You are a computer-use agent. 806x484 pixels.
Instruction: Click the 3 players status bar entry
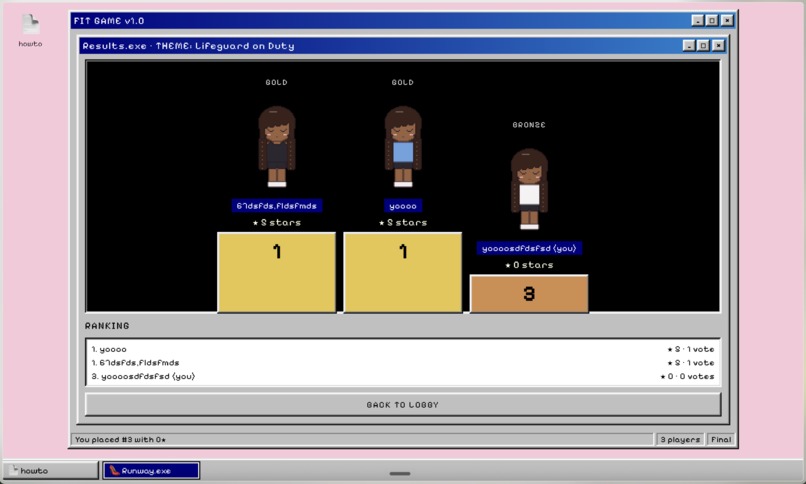(680, 439)
